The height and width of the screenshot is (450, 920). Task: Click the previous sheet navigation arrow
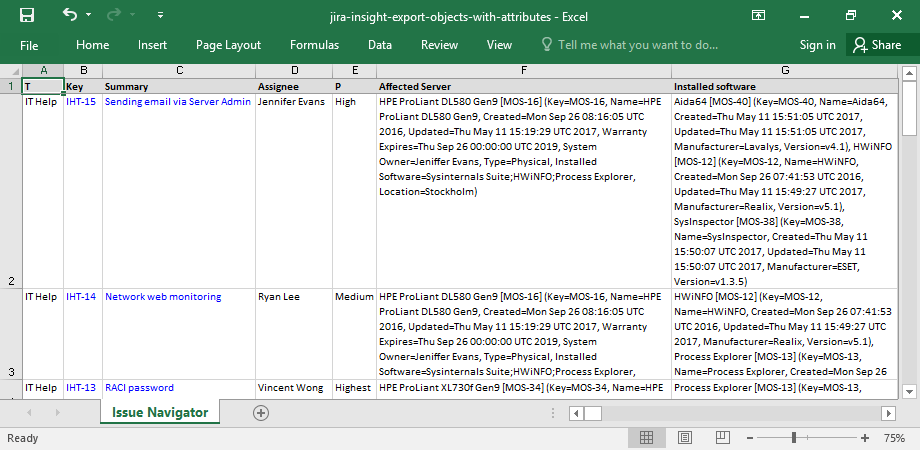[28, 413]
